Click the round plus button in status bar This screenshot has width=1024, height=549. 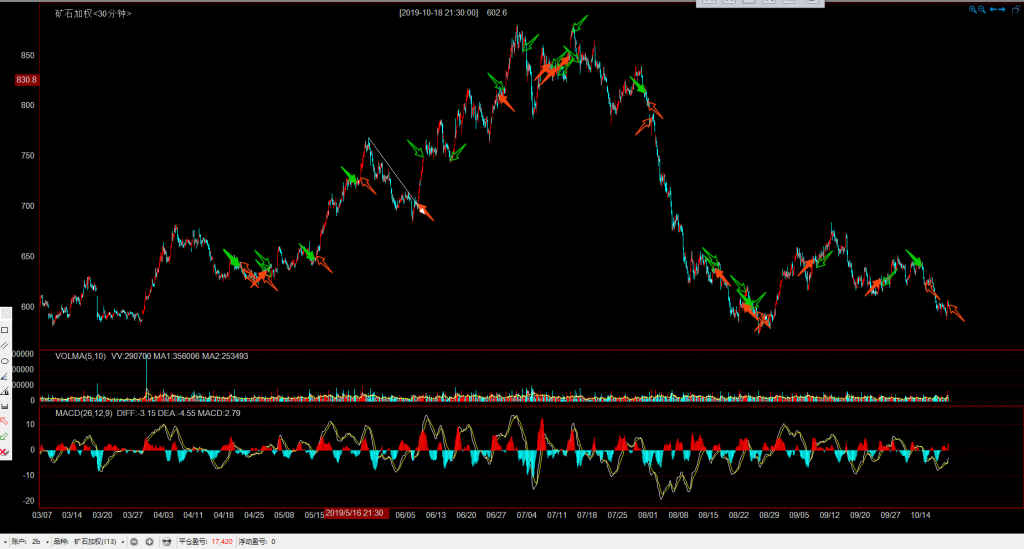point(149,541)
